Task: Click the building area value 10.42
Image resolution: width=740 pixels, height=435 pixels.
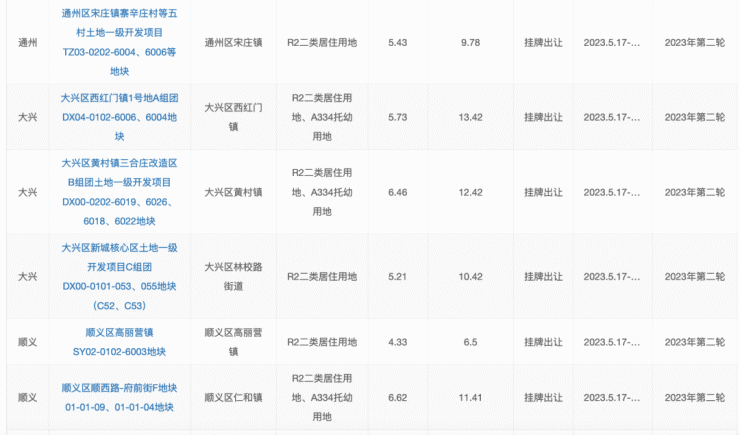Action: (471, 275)
